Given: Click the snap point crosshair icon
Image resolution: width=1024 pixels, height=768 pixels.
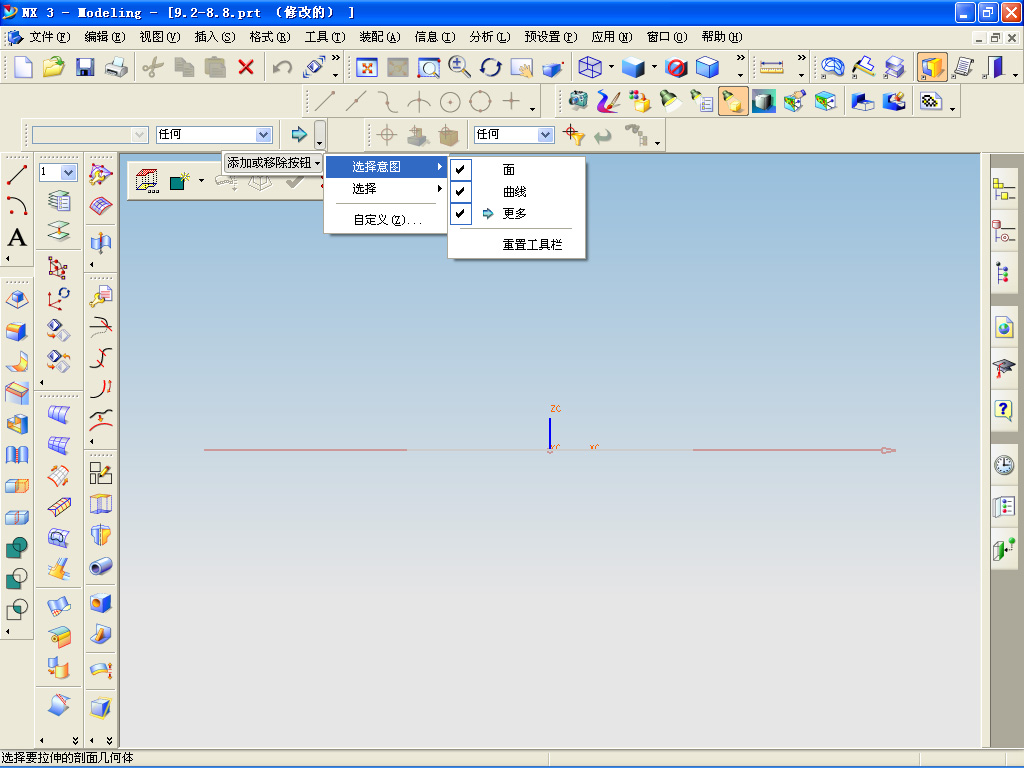Looking at the screenshot, I should pos(387,135).
